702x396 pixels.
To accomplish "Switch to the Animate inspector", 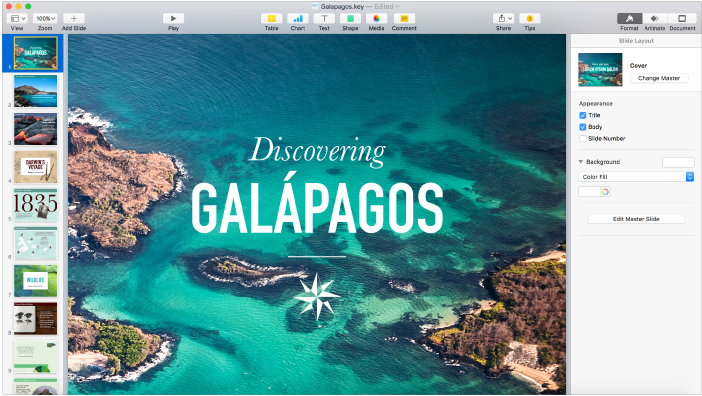I will pyautogui.click(x=655, y=18).
